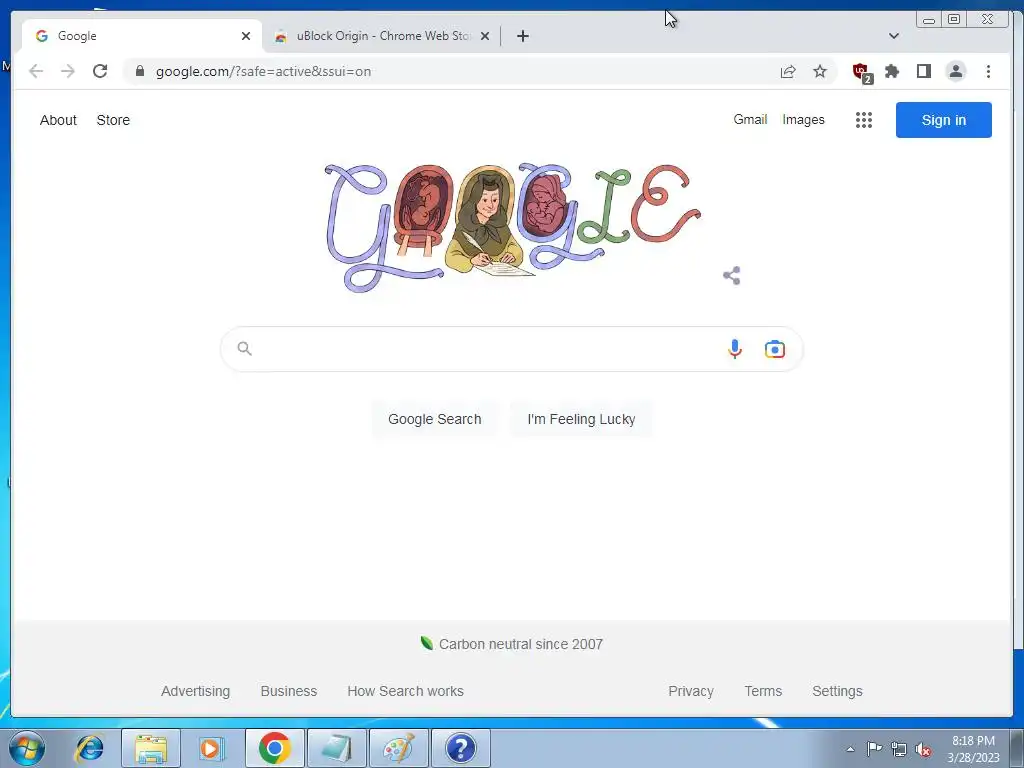Click the padlock site info icon
Screen dimensions: 1024x768
click(x=140, y=71)
